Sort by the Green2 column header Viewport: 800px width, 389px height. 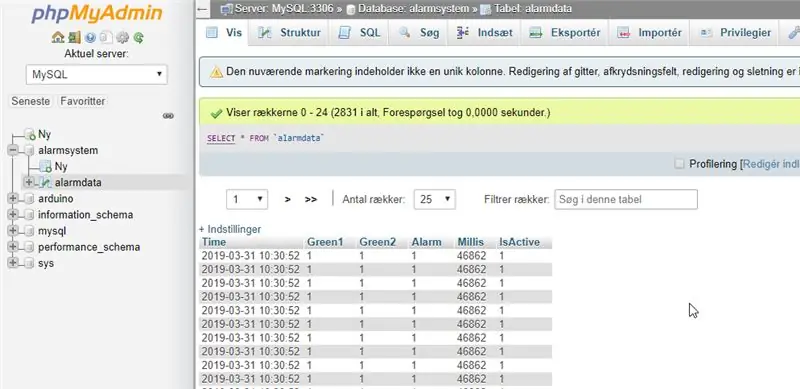click(x=378, y=242)
